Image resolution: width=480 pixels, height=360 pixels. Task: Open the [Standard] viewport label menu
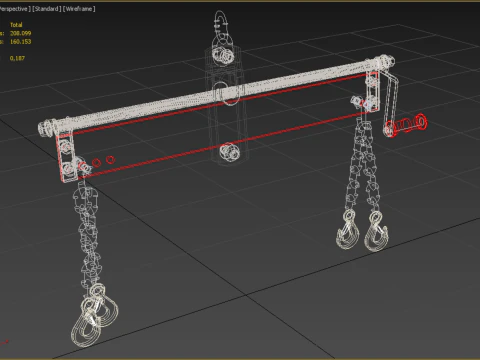coord(47,9)
